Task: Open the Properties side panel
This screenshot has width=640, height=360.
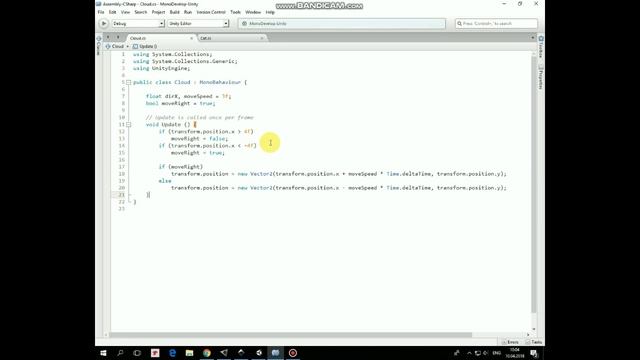Action: 541,78
